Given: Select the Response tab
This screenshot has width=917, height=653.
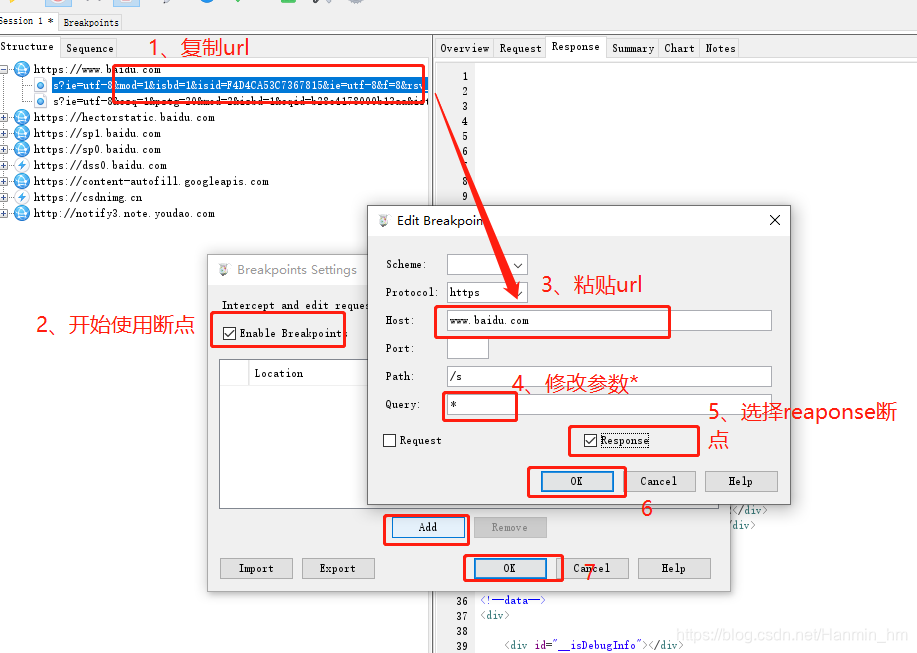Looking at the screenshot, I should click(575, 47).
